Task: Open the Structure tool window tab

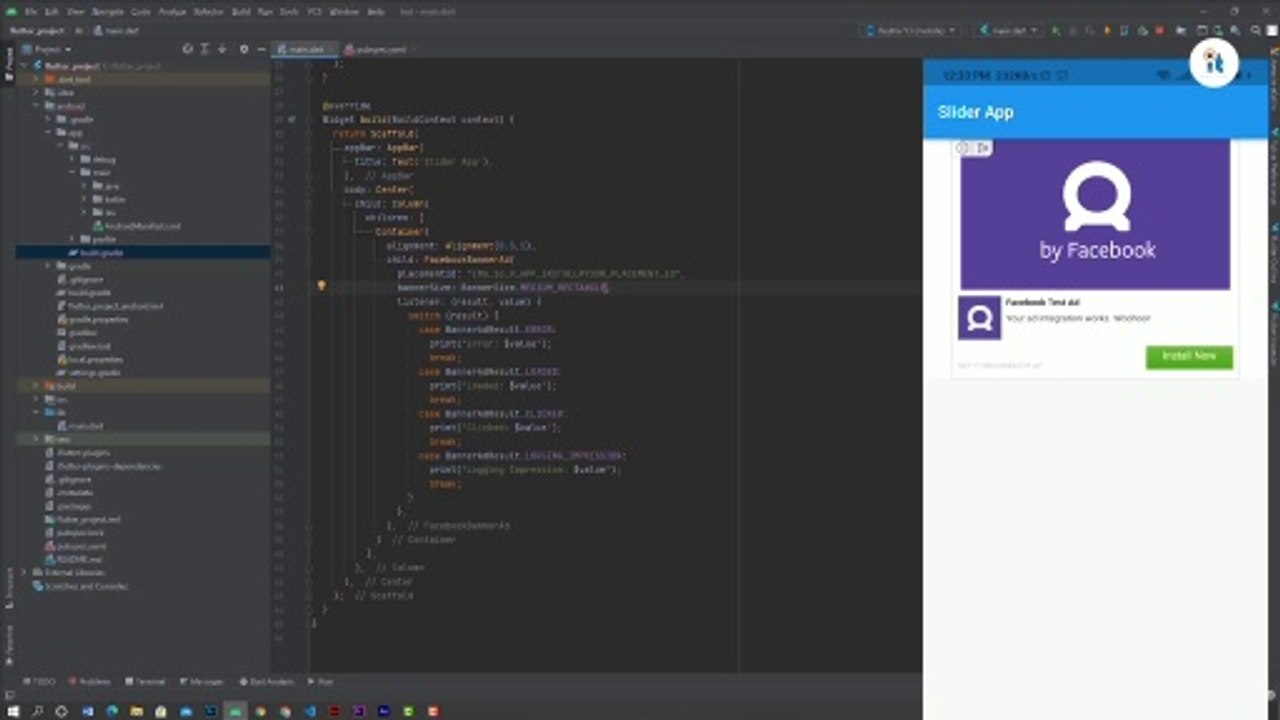Action: (8, 588)
